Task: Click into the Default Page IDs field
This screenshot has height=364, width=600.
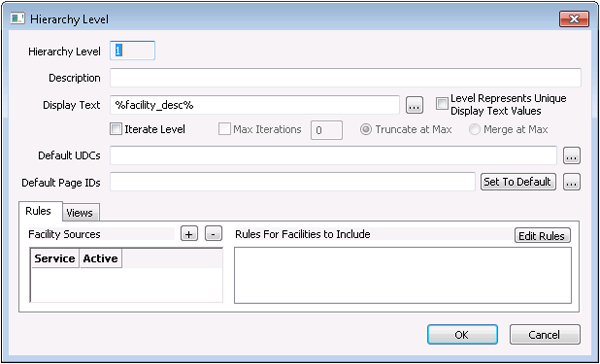Action: click(x=293, y=182)
